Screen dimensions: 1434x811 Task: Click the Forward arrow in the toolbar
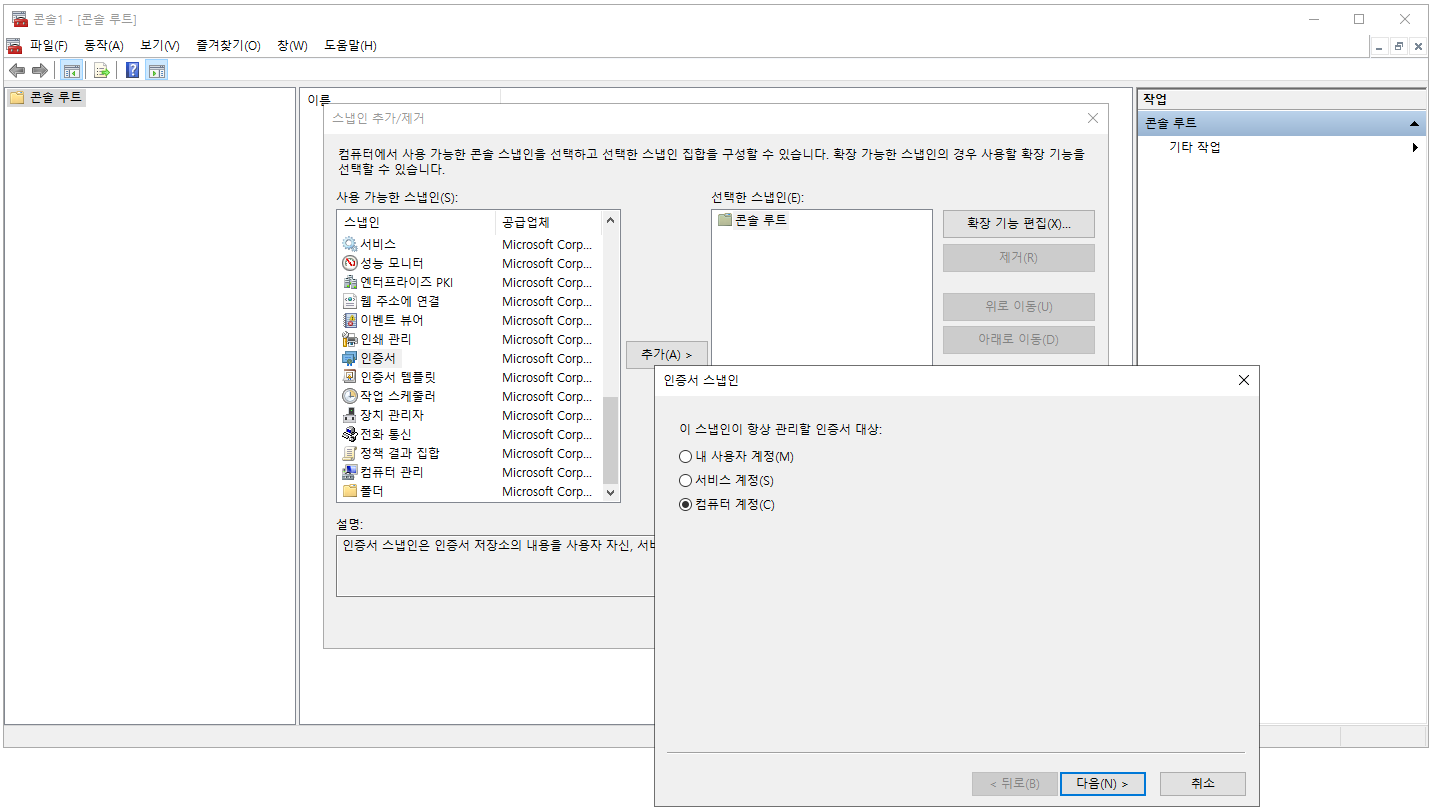click(x=40, y=70)
